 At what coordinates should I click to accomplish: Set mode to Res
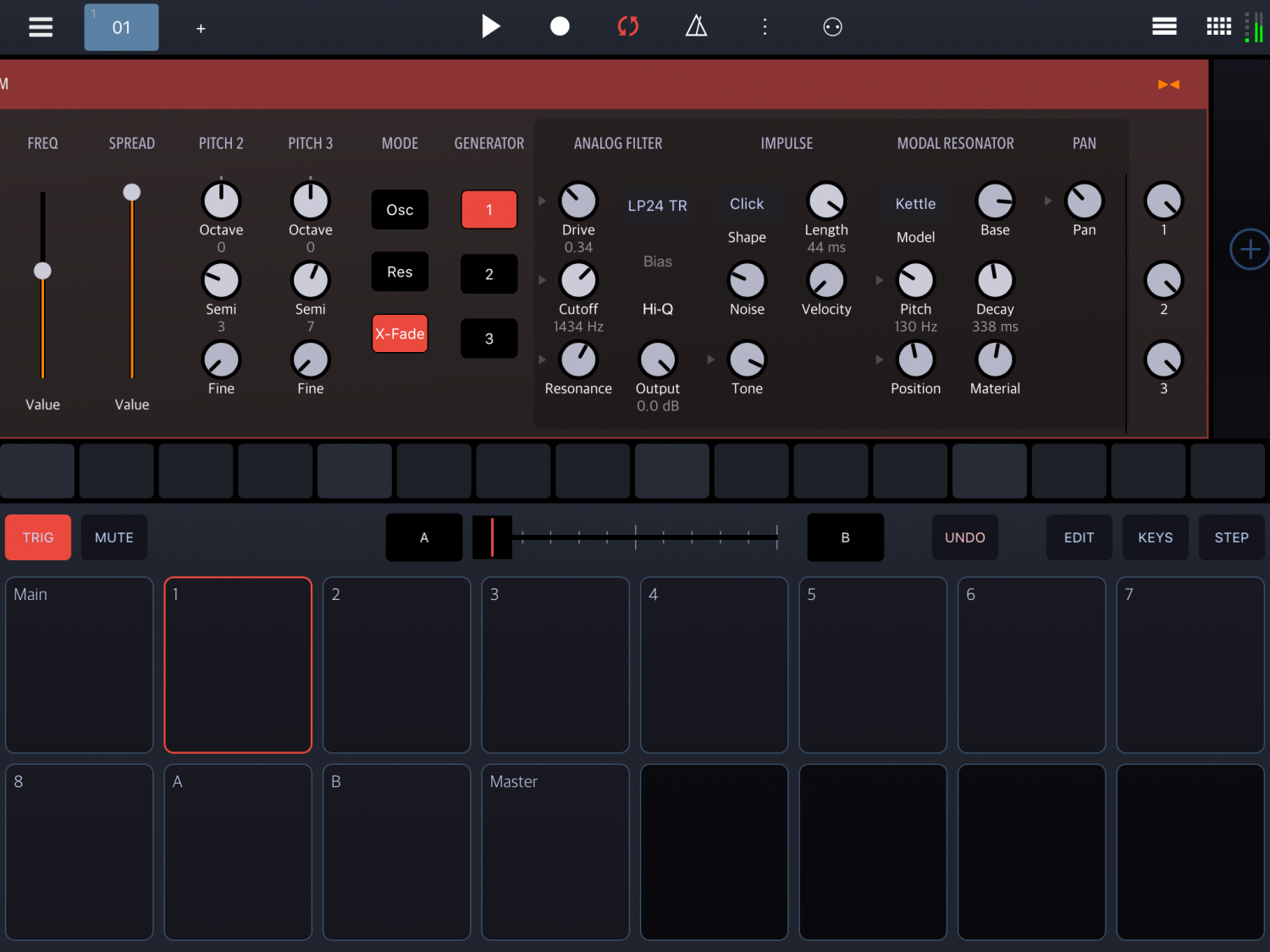pos(400,272)
